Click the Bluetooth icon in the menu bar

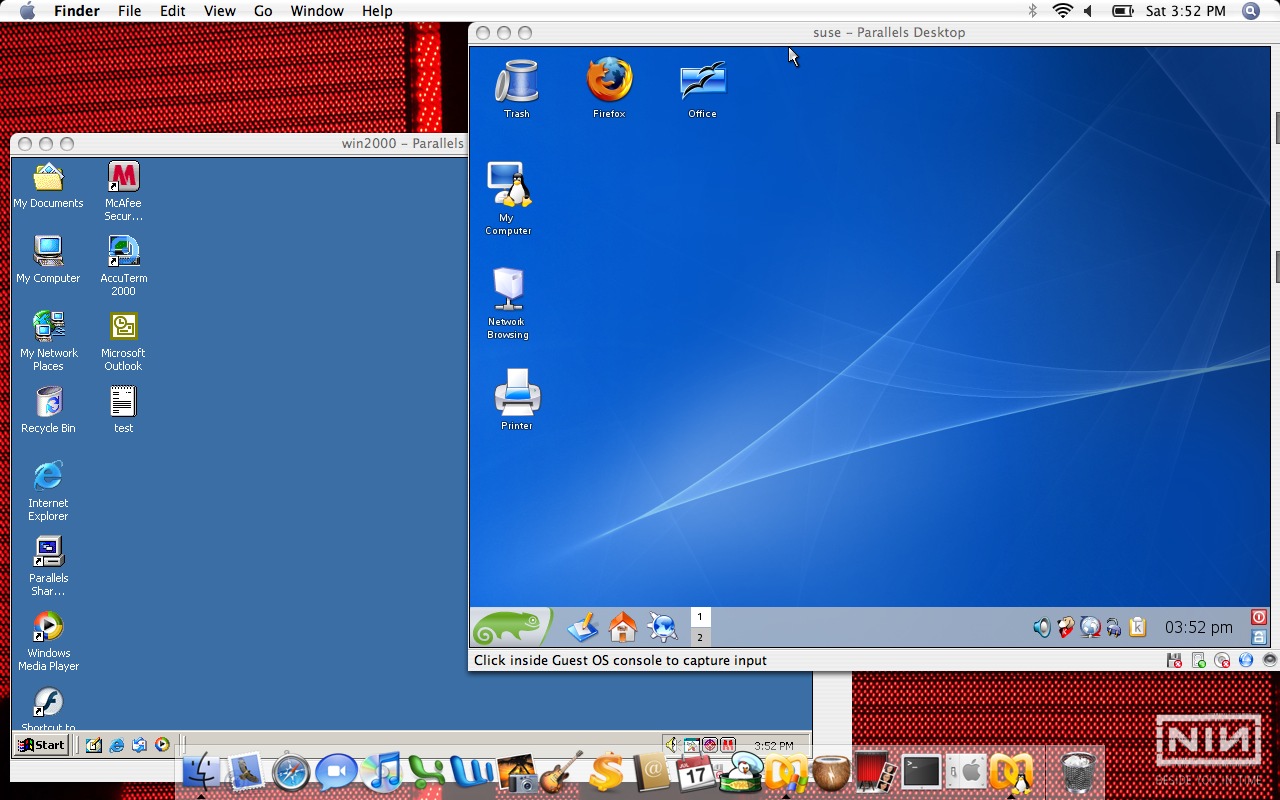coord(1033,11)
